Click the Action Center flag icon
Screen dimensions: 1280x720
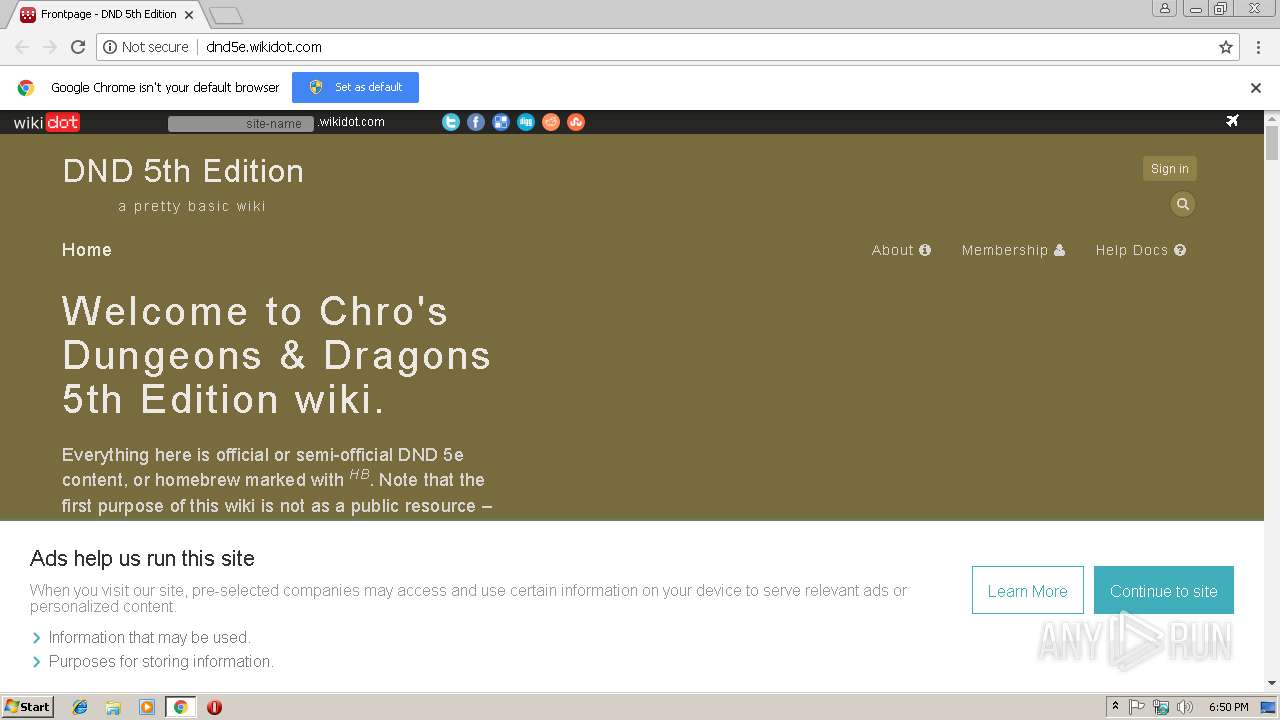click(x=1137, y=707)
